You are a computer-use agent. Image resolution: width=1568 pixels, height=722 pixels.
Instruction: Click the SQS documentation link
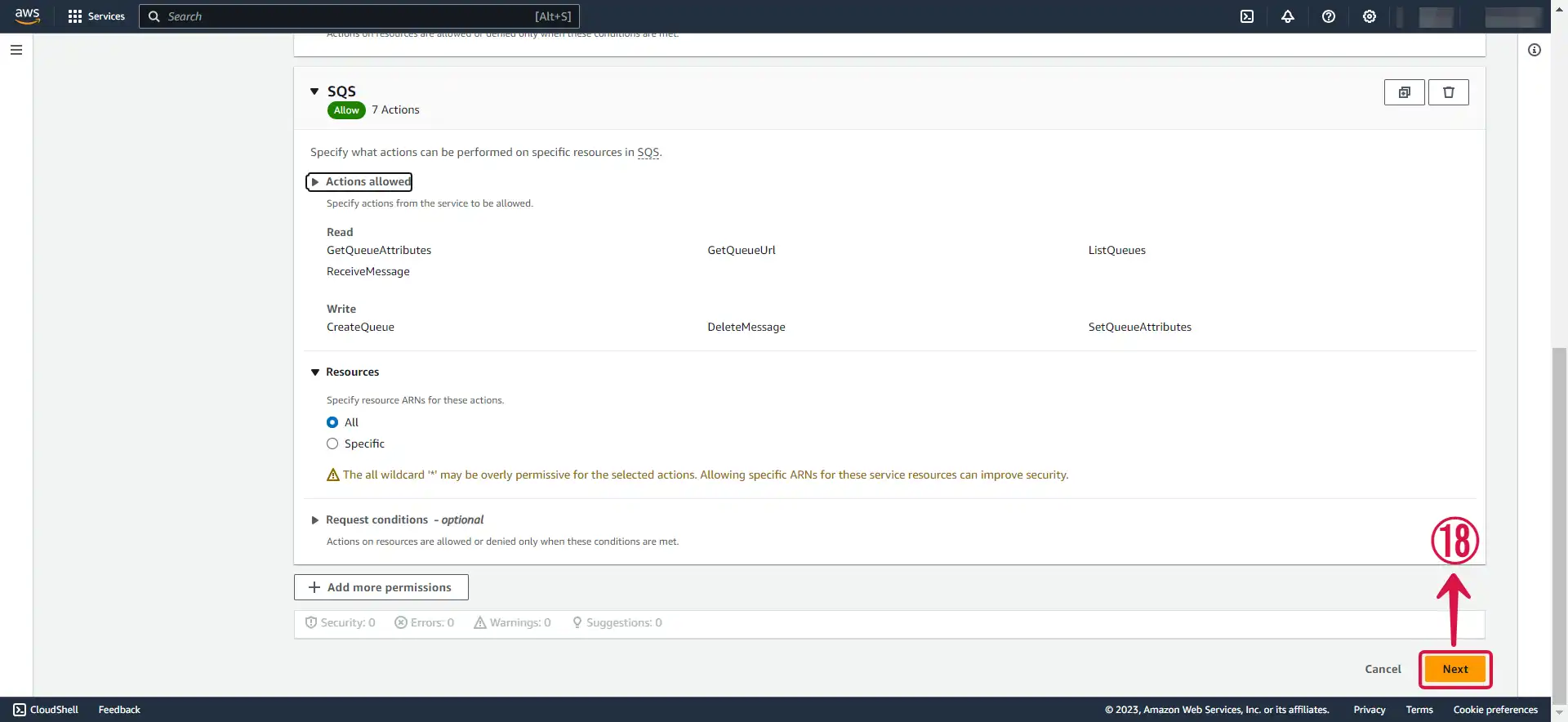click(x=648, y=152)
